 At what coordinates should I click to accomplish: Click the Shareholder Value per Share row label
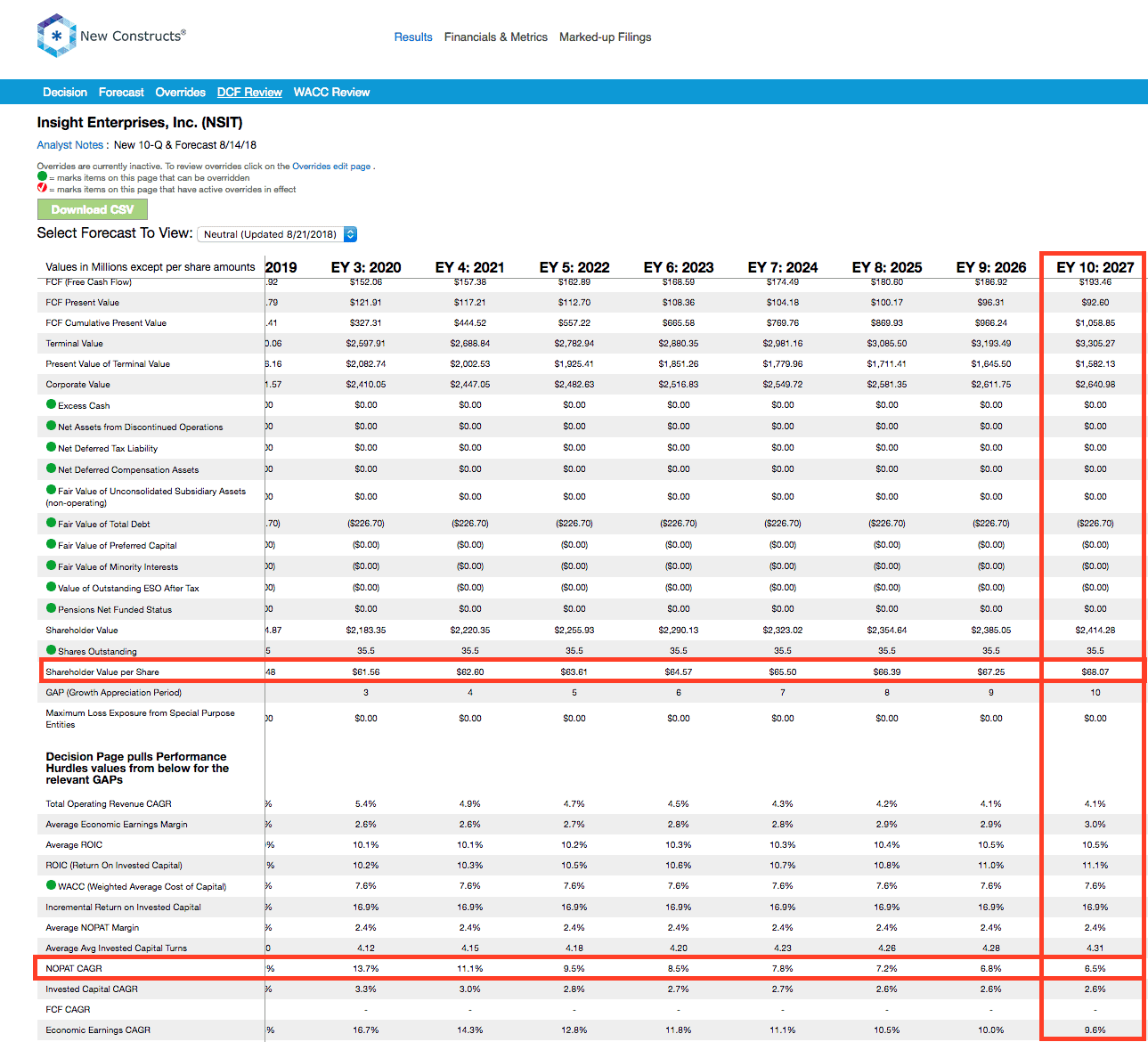102,672
